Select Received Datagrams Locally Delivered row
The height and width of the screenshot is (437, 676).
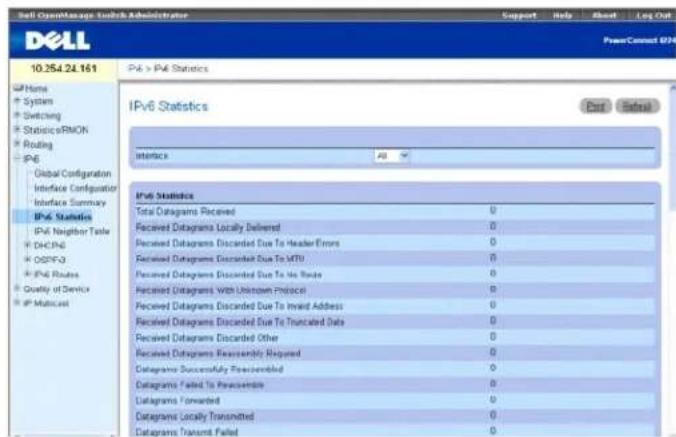click(395, 227)
